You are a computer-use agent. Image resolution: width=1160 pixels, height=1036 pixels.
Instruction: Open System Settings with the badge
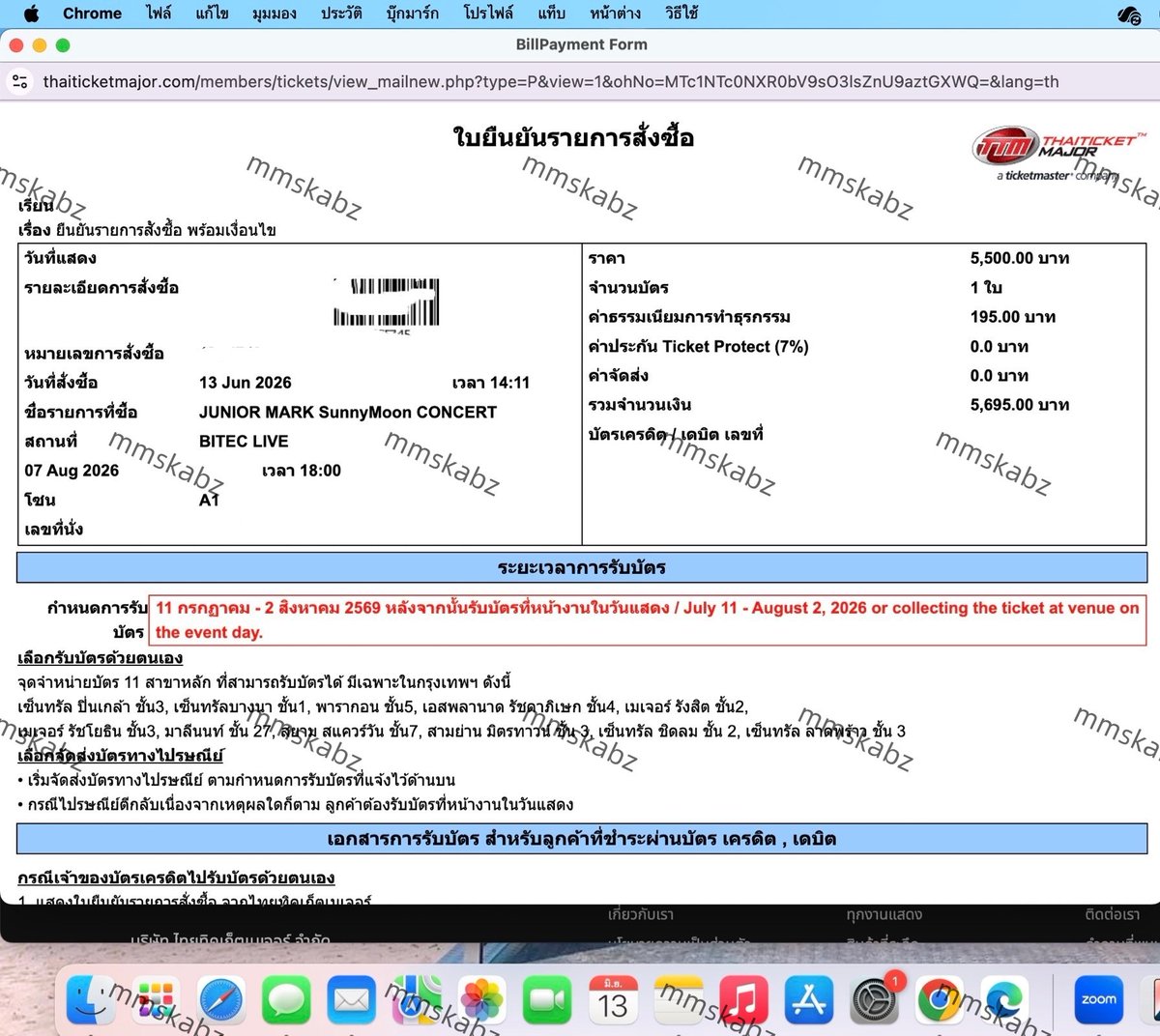click(x=874, y=999)
